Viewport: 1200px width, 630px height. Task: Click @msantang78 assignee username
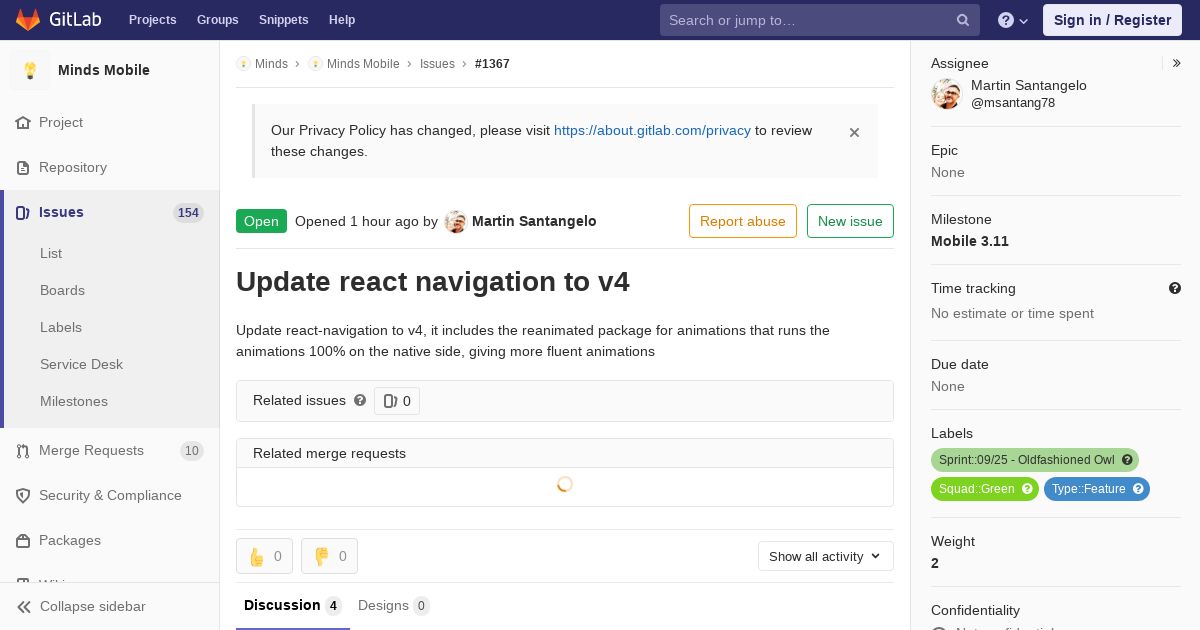[x=1013, y=103]
